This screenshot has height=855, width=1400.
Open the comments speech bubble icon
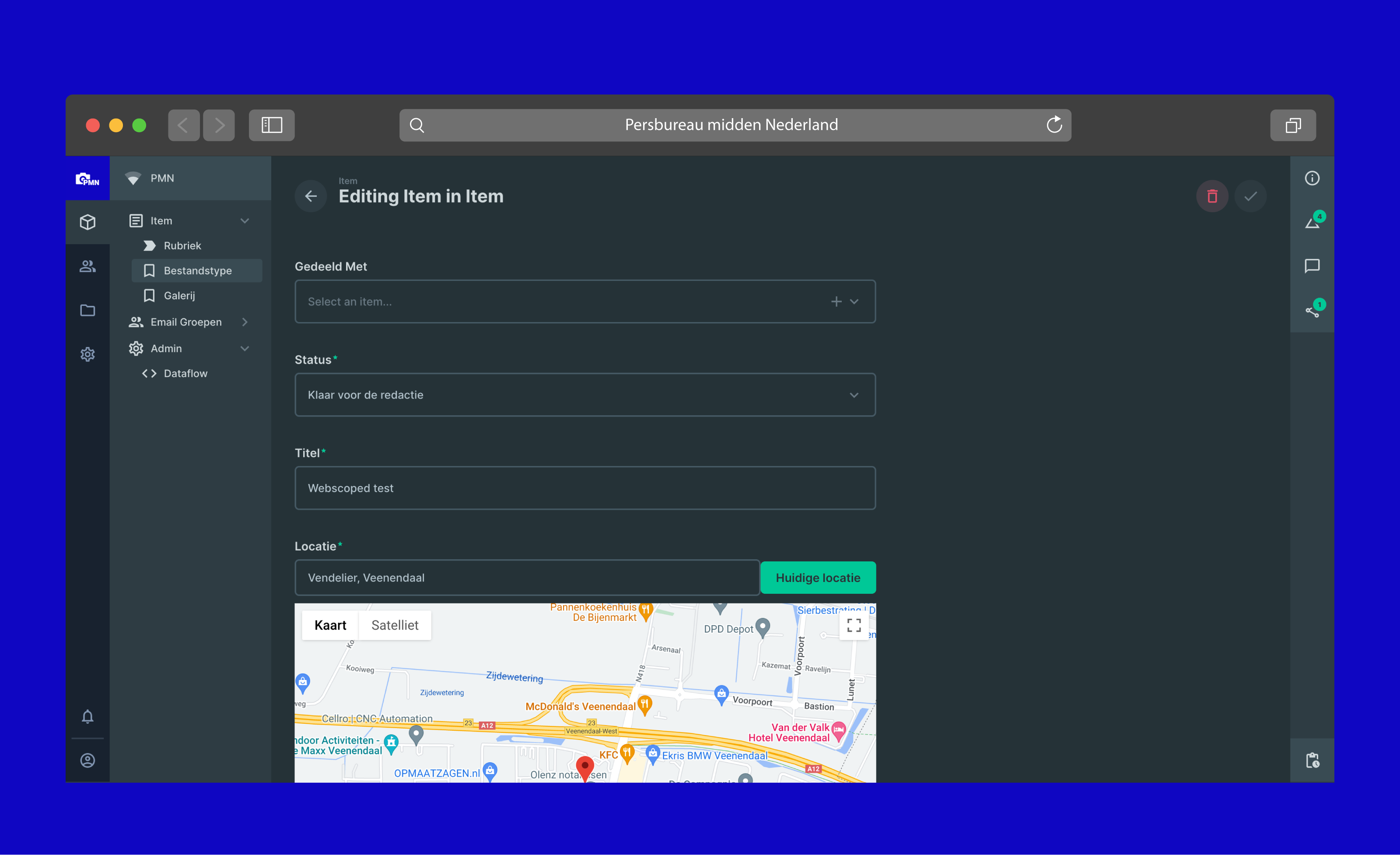[x=1311, y=266]
